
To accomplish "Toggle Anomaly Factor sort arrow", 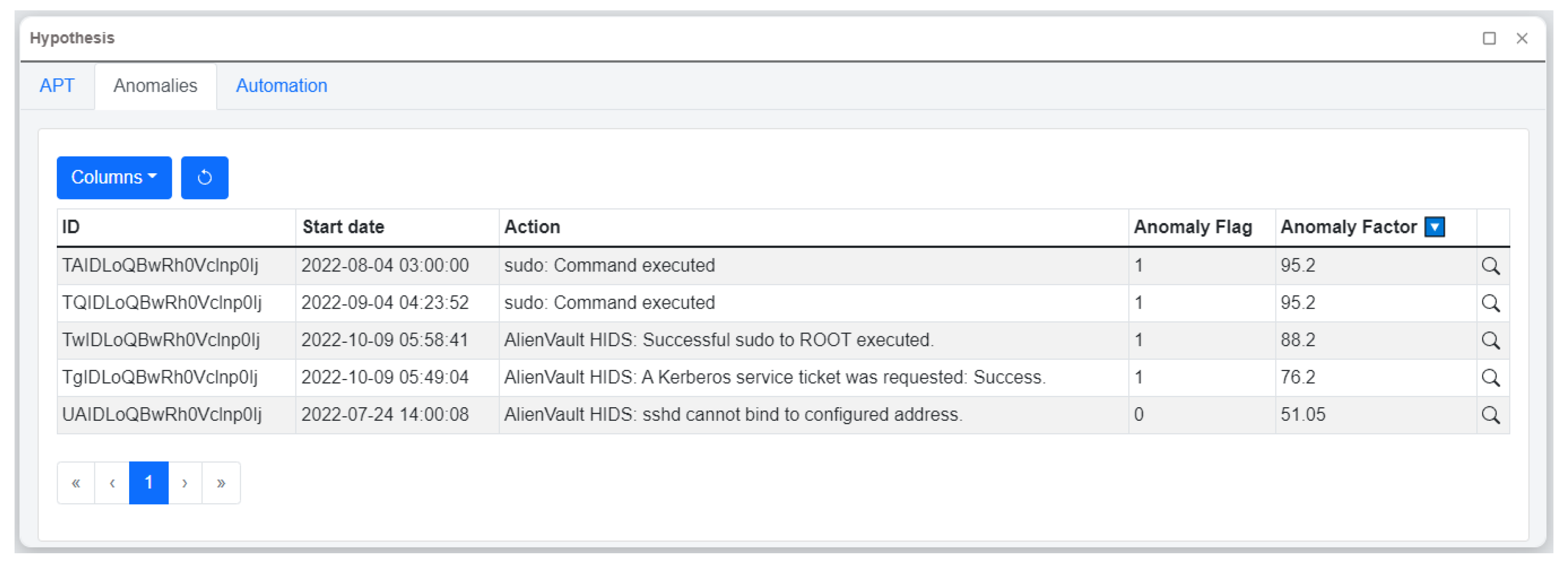I will tap(1435, 227).
